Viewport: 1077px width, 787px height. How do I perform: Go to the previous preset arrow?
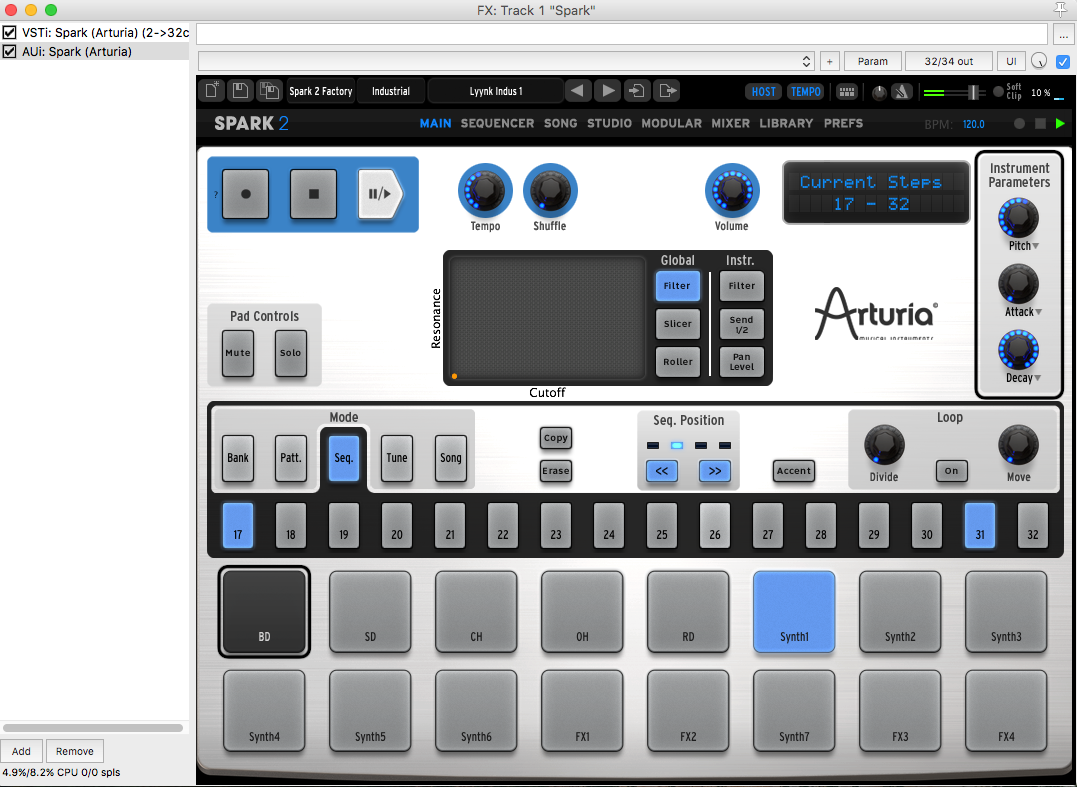coord(578,91)
